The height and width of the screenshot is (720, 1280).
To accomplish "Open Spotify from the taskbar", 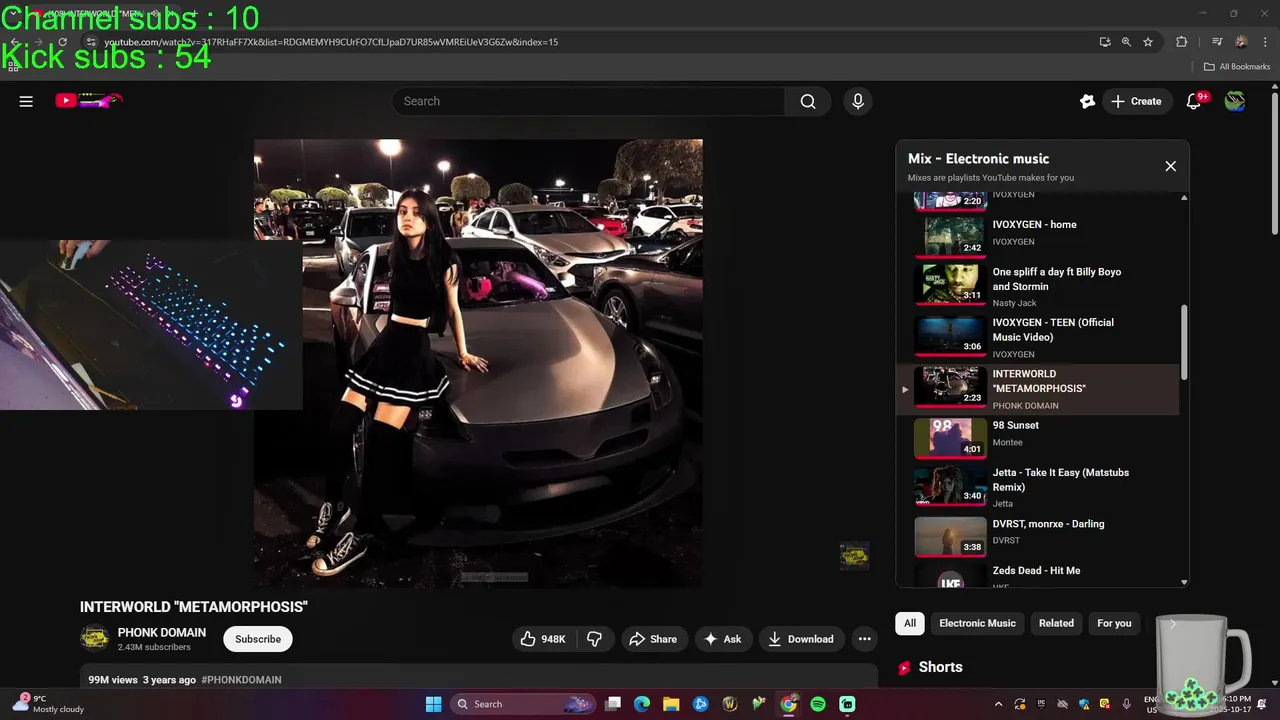I will [x=818, y=704].
